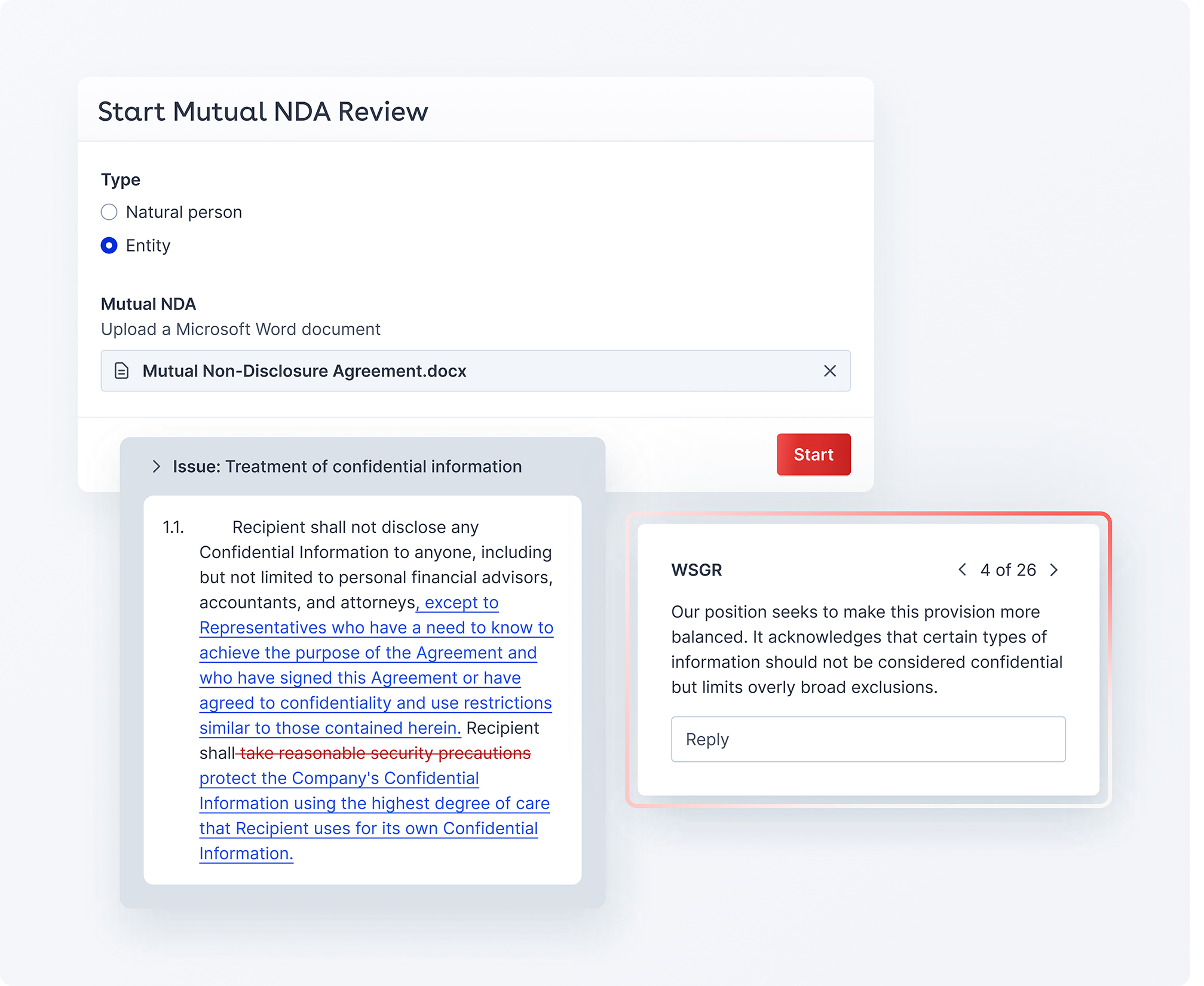Click the 'Start Mutual NDA Review' heading
This screenshot has width=1204, height=986.
pyautogui.click(x=263, y=111)
